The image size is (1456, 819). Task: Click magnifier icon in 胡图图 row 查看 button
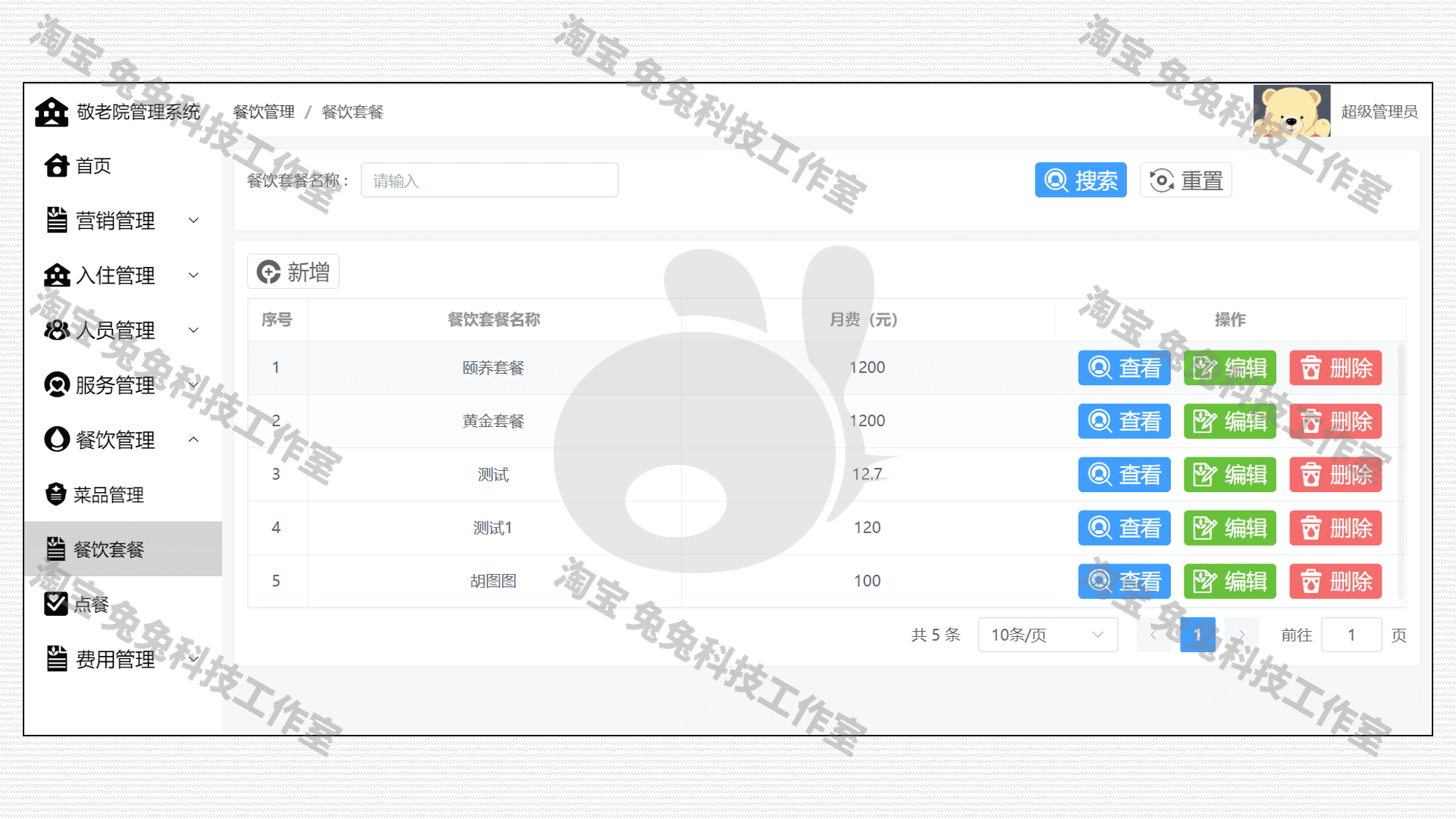[x=1100, y=582]
